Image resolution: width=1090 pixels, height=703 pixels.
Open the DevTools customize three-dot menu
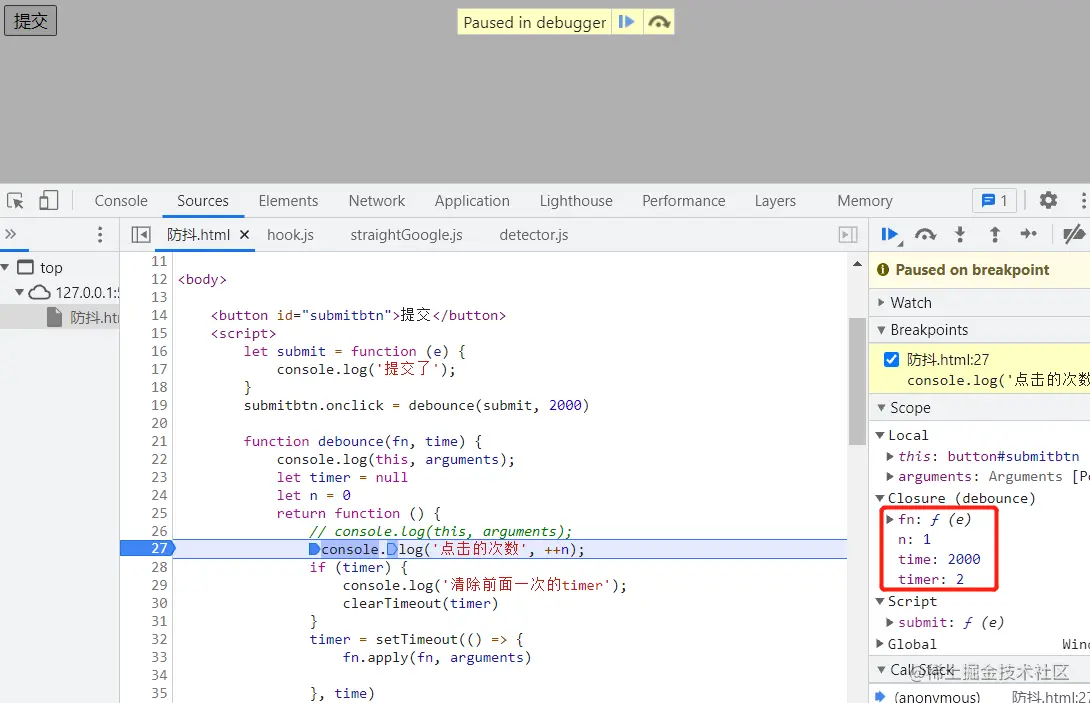pos(1083,200)
